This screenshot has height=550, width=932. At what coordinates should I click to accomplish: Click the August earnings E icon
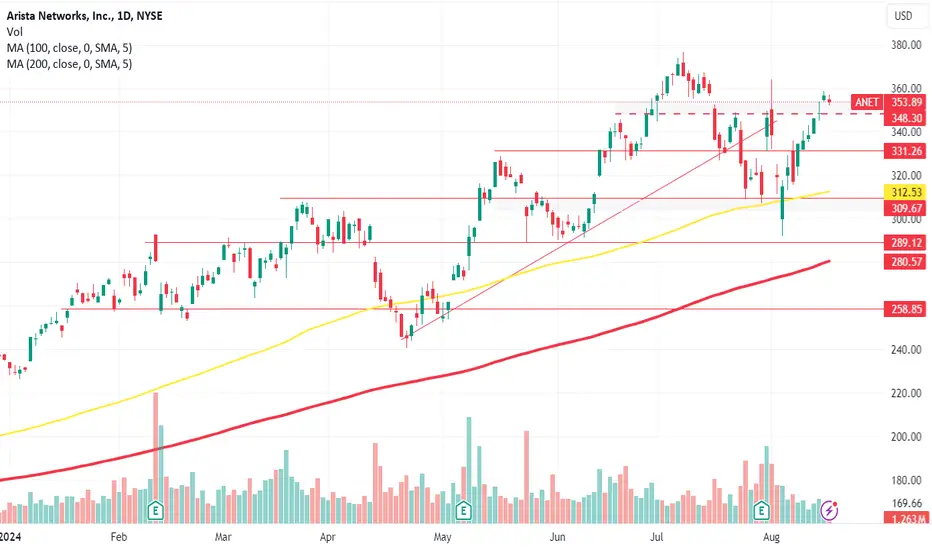click(761, 510)
